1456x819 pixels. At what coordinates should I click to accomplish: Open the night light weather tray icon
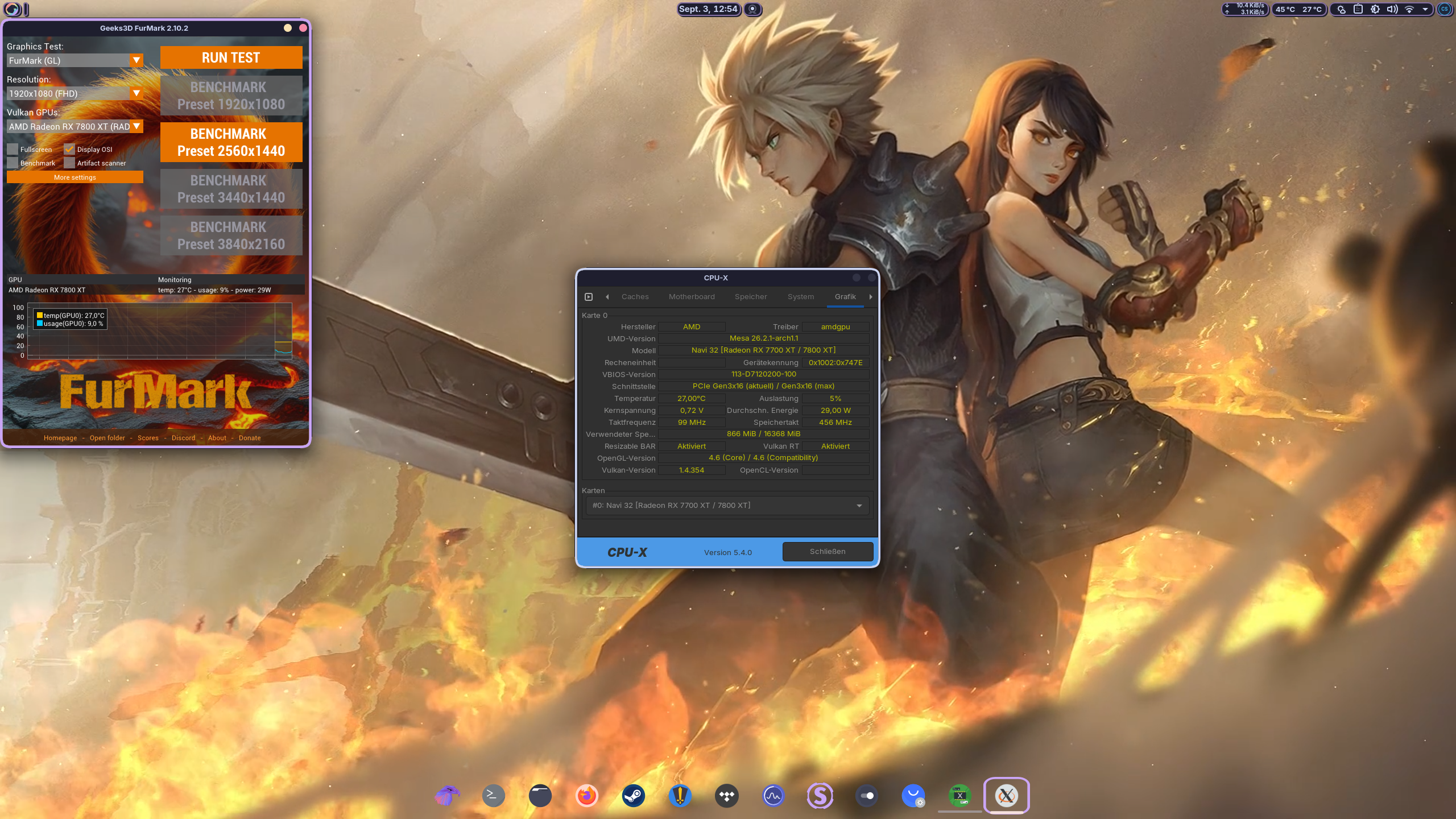[1341, 9]
